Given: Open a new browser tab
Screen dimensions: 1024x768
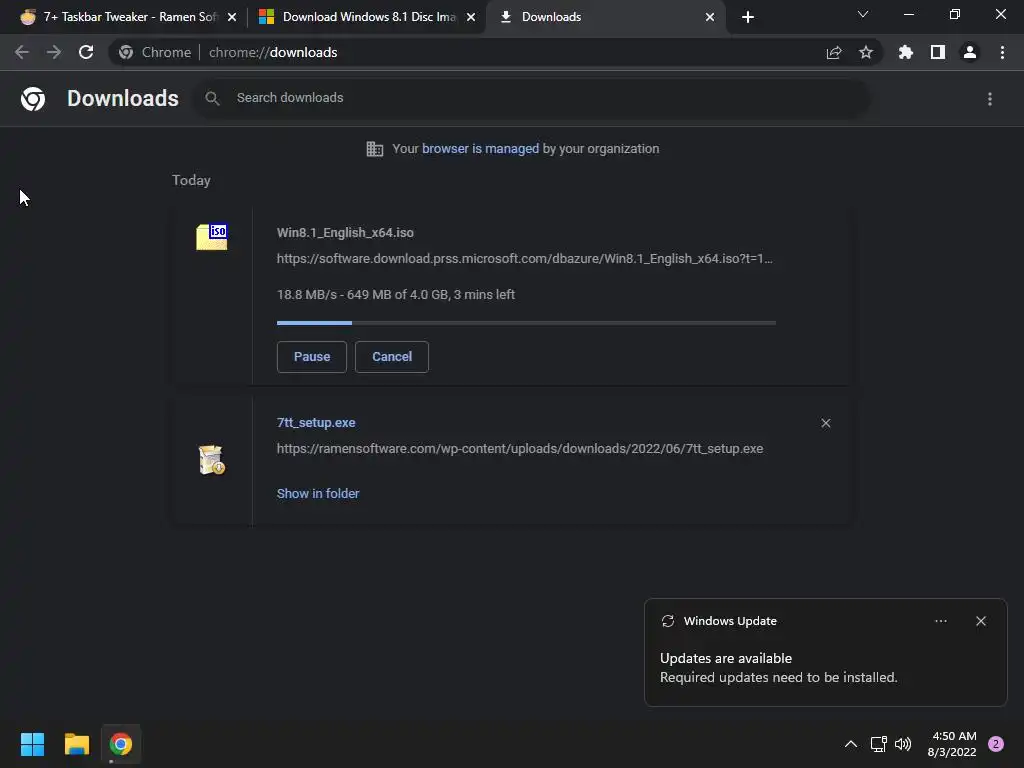Looking at the screenshot, I should 748,17.
